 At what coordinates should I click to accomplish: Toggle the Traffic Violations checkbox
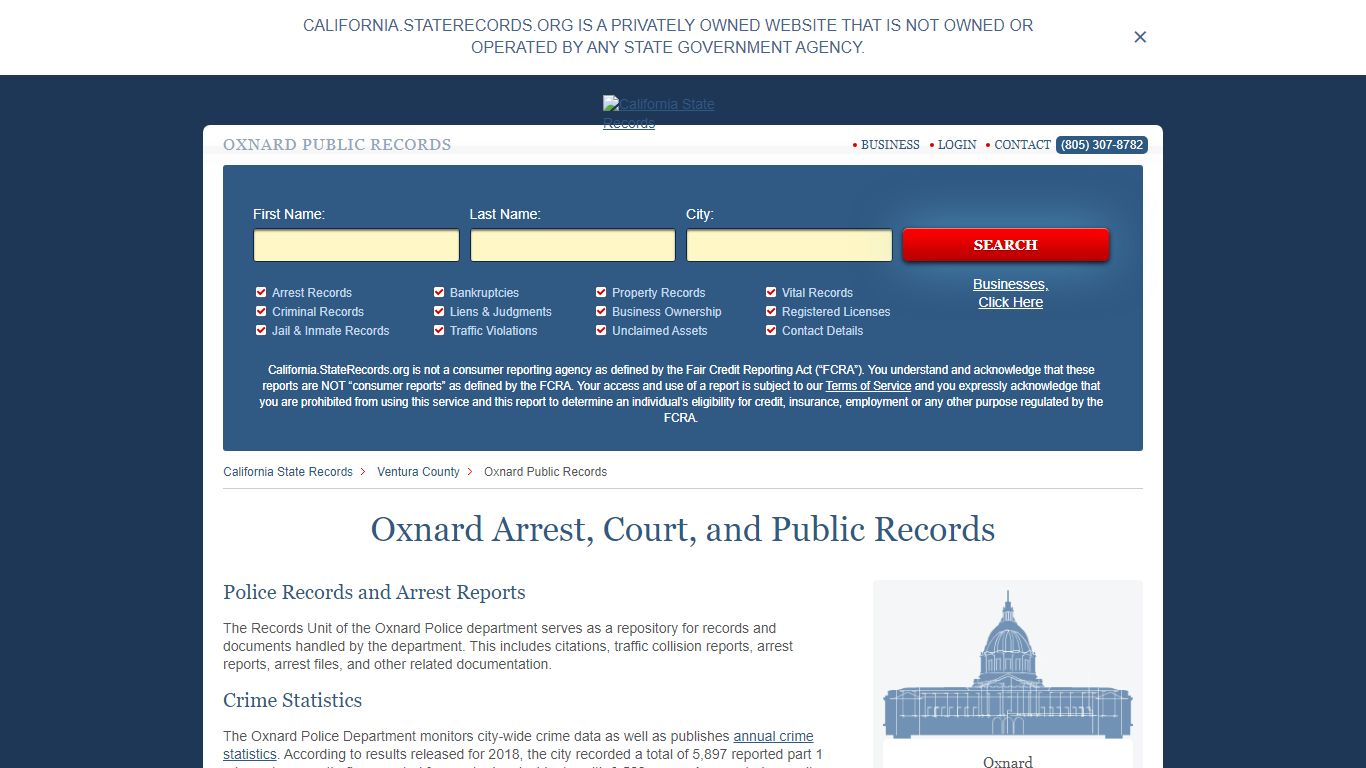point(439,330)
